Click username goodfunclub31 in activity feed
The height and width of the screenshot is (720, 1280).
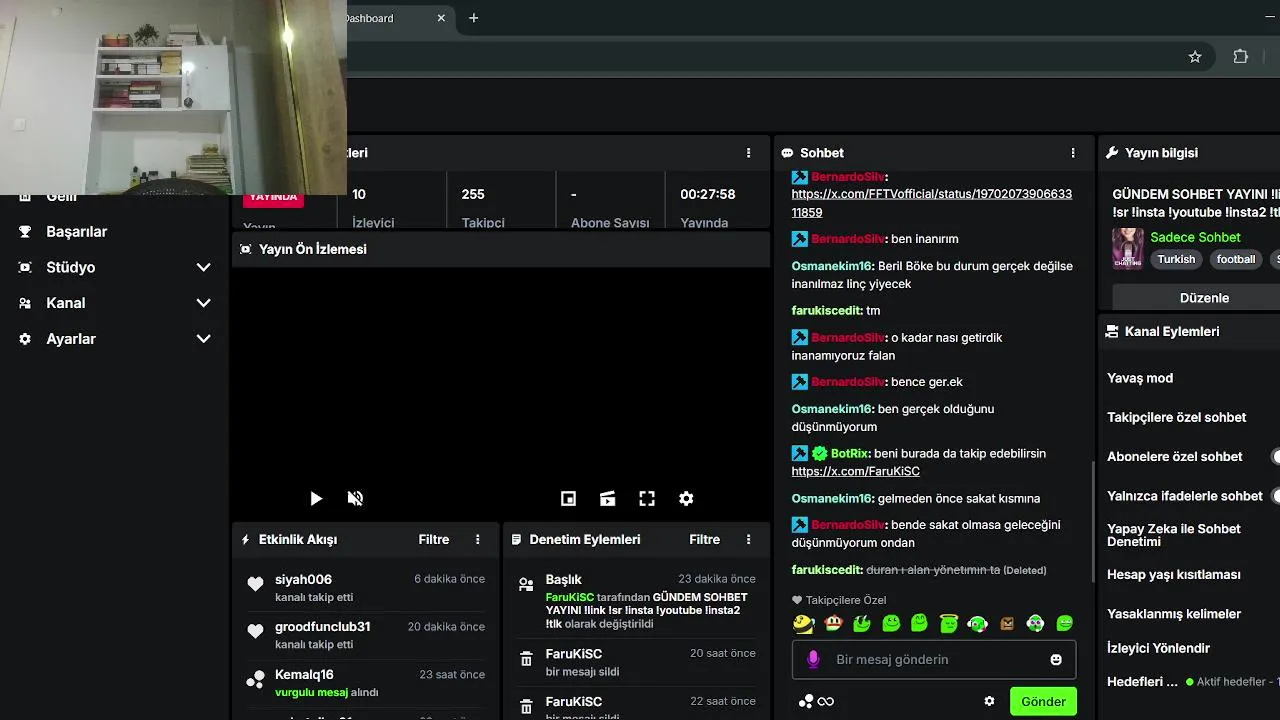pos(322,627)
